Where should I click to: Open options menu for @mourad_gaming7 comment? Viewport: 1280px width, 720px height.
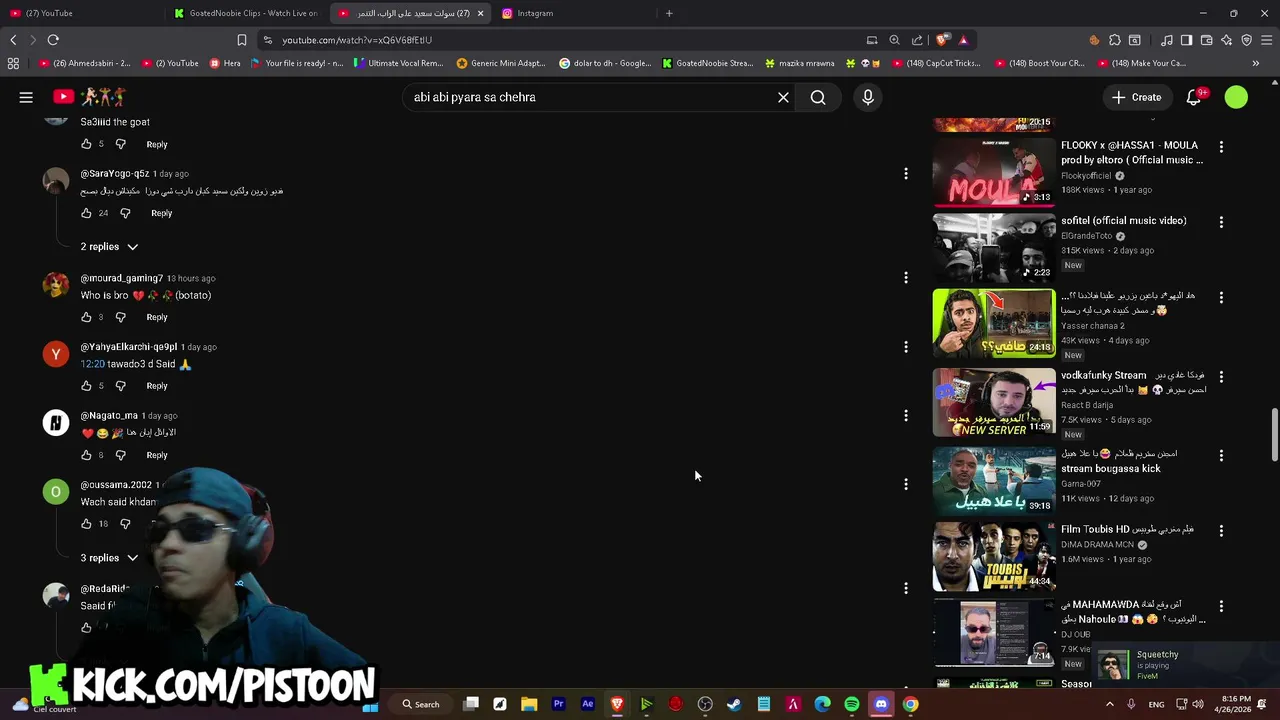point(906,278)
